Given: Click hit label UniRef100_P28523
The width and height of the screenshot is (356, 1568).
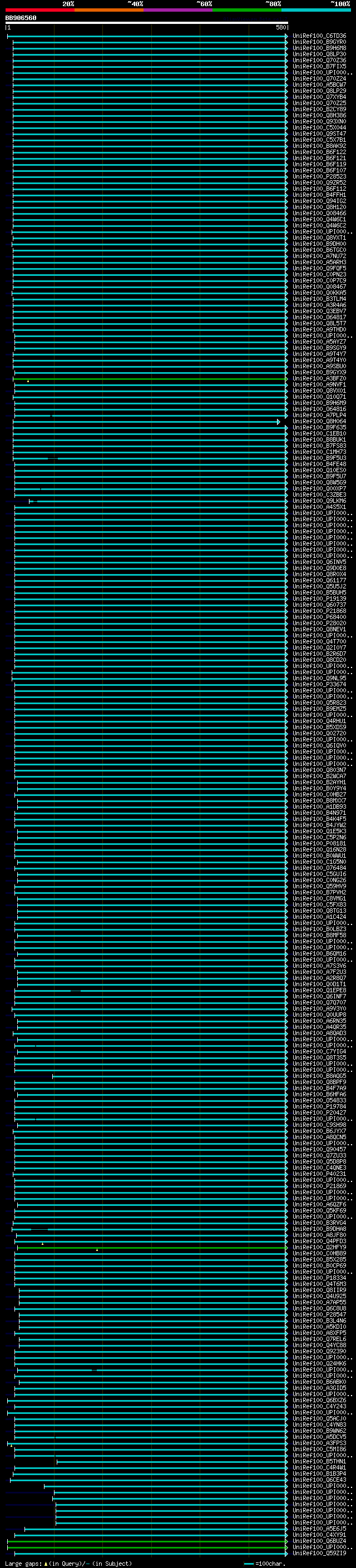Looking at the screenshot, I should 319,176.
